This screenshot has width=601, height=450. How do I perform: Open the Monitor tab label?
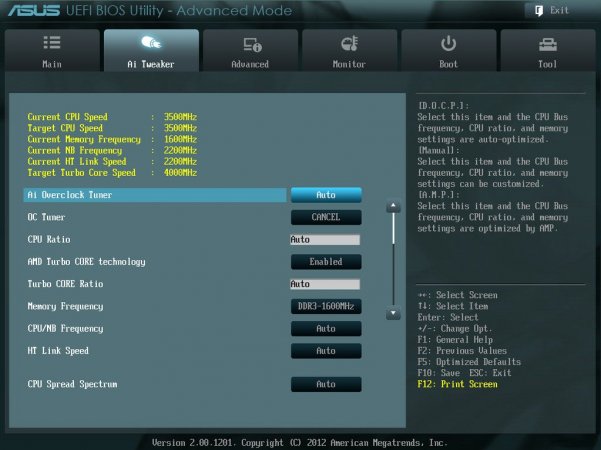click(349, 64)
